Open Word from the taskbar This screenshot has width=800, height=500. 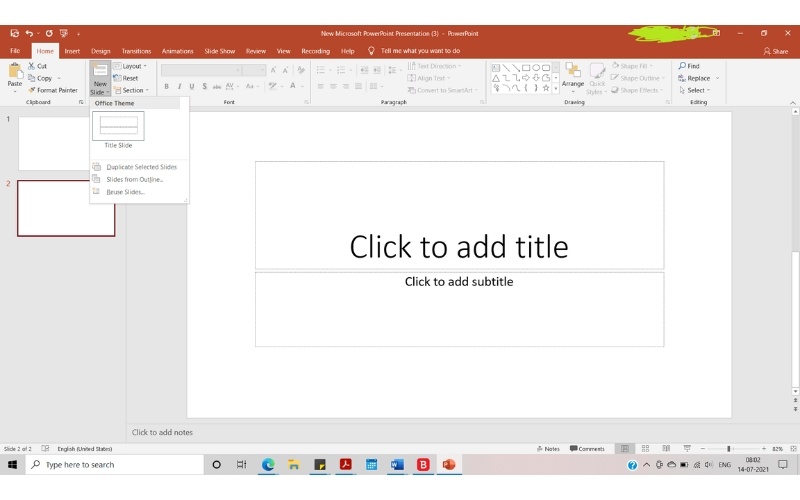coord(397,465)
